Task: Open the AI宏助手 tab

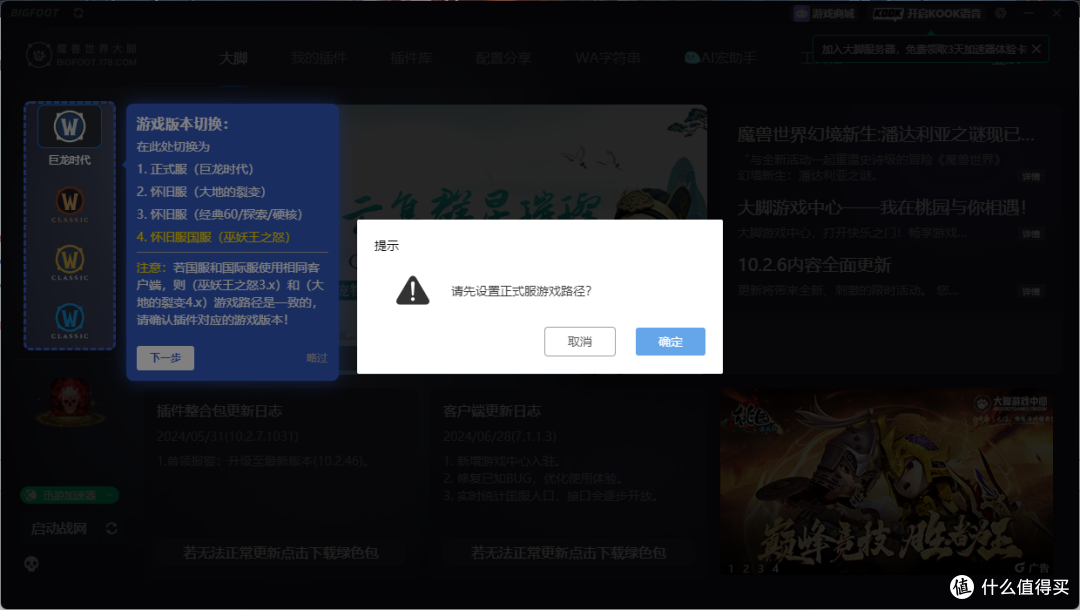Action: tap(721, 59)
